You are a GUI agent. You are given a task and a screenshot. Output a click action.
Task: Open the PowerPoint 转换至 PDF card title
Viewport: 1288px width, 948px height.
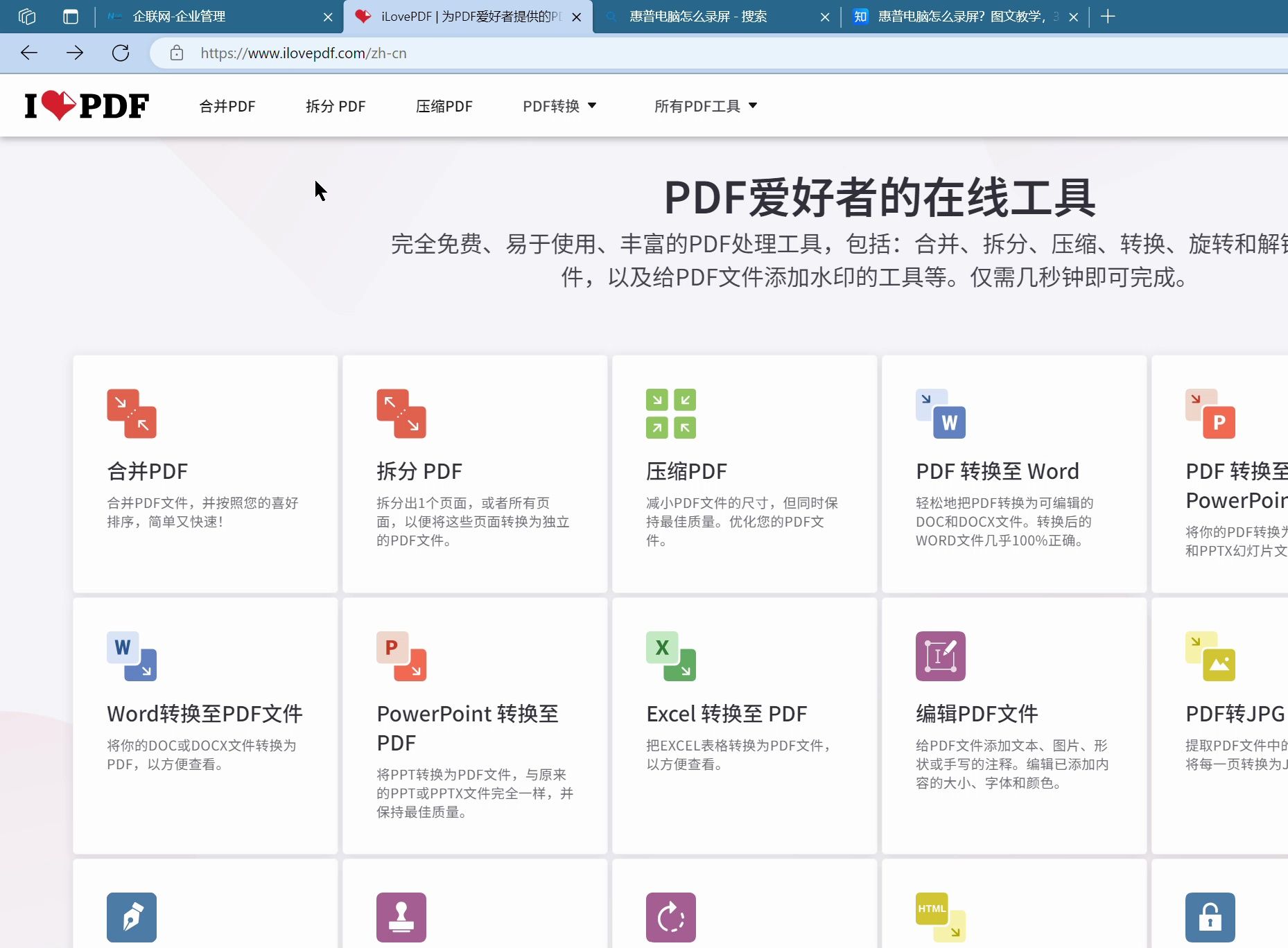point(467,728)
